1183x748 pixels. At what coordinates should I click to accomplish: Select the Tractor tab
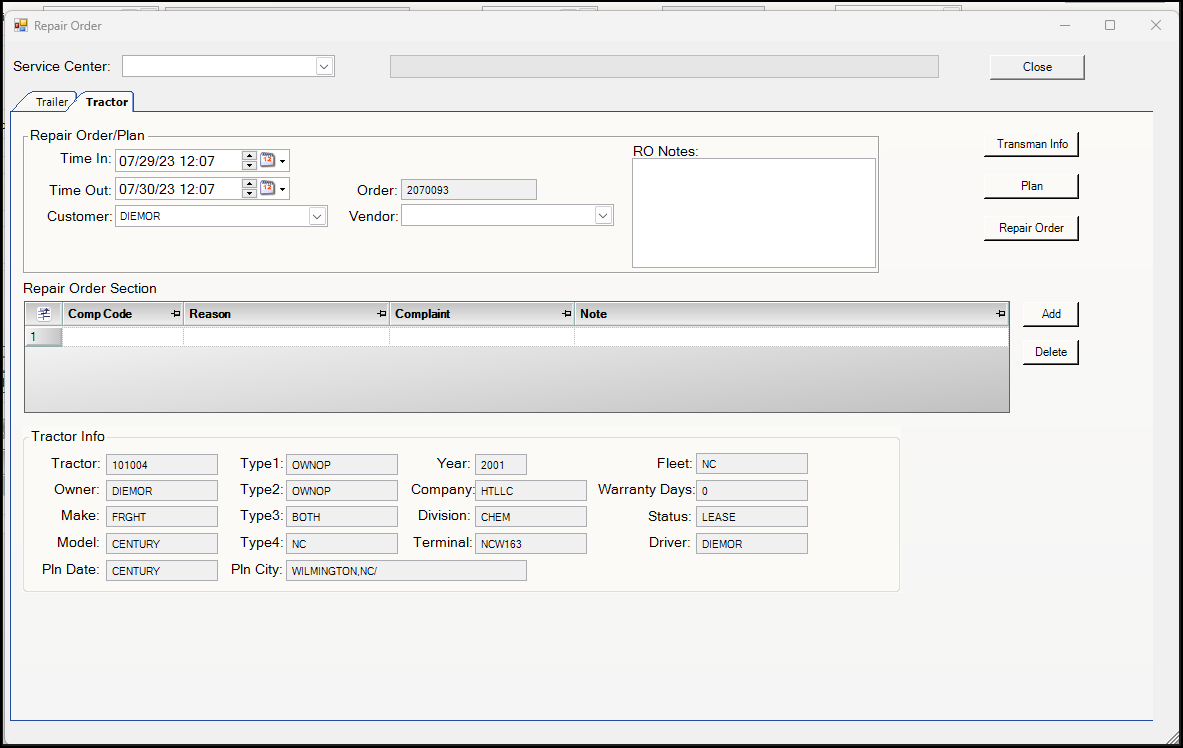106,102
